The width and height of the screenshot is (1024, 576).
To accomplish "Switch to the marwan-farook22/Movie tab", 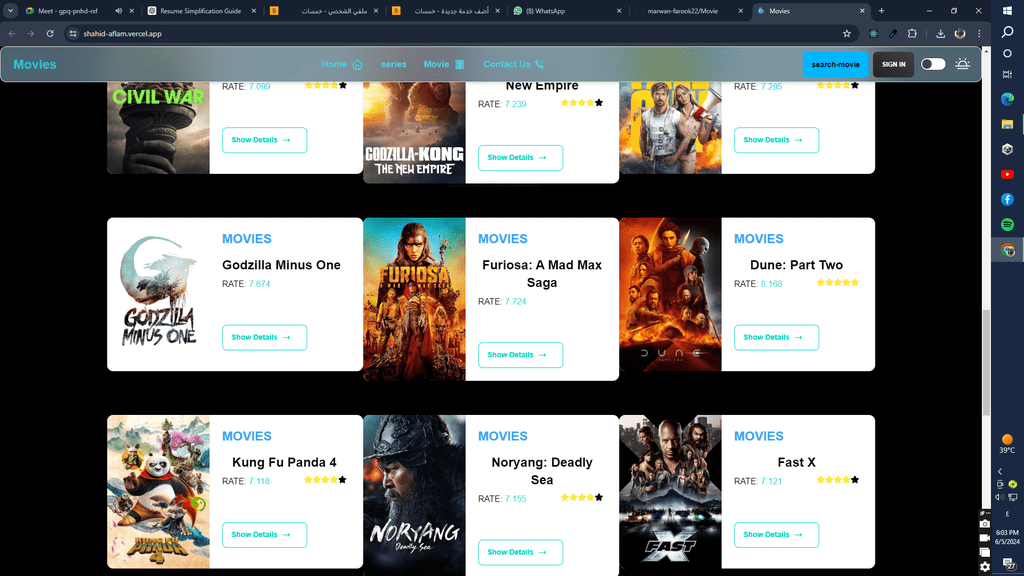I will (689, 11).
